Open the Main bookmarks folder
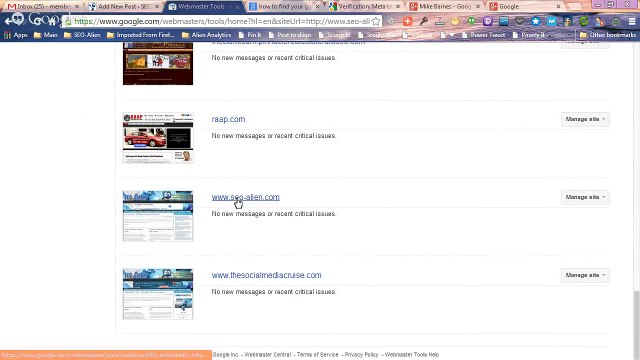The height and width of the screenshot is (360, 640). pos(46,35)
